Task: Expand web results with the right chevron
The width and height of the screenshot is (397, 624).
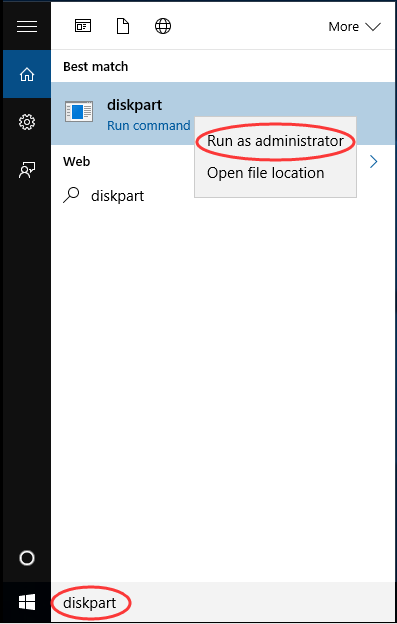Action: (374, 162)
